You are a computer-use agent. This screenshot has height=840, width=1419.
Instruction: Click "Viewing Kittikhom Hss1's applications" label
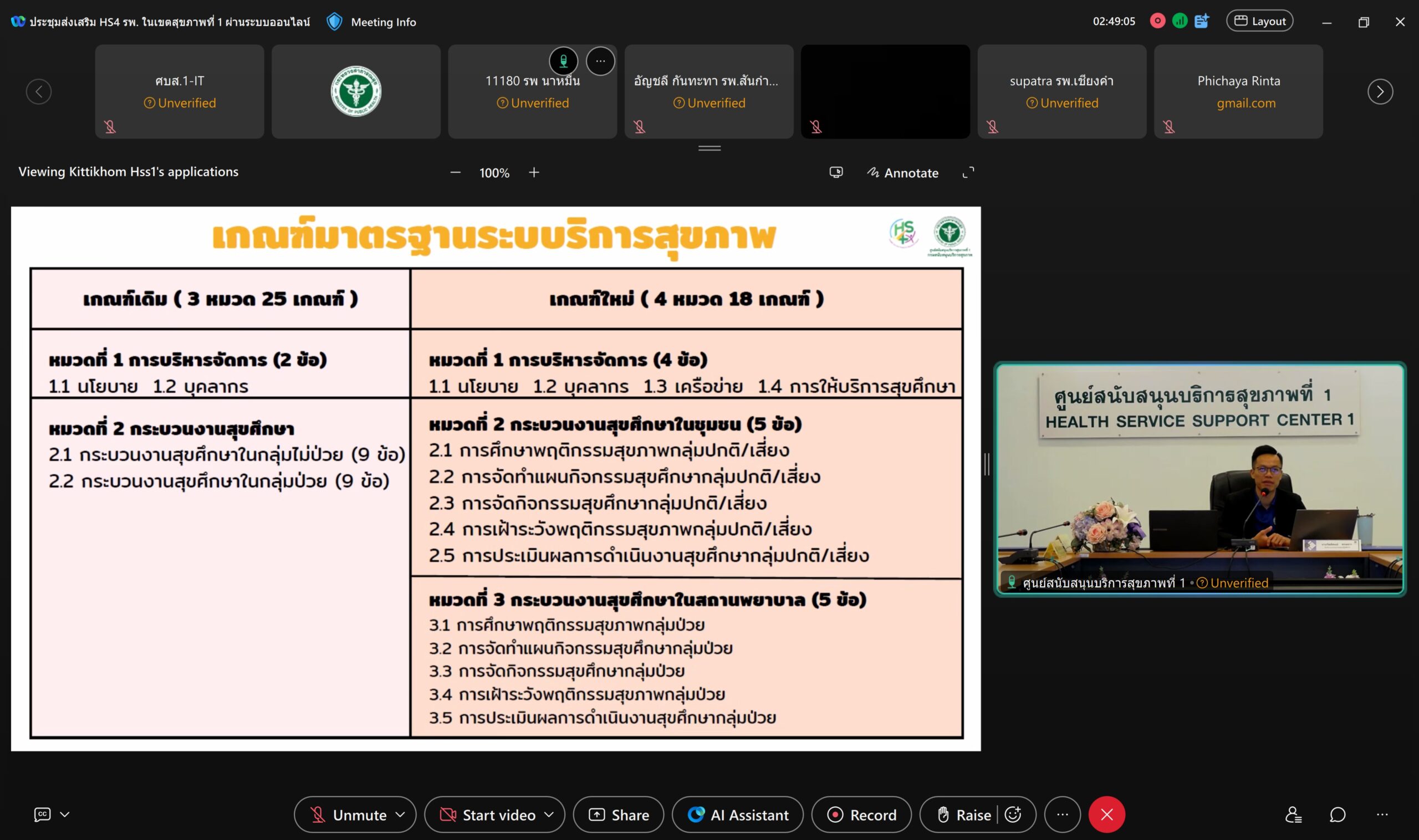[129, 172]
